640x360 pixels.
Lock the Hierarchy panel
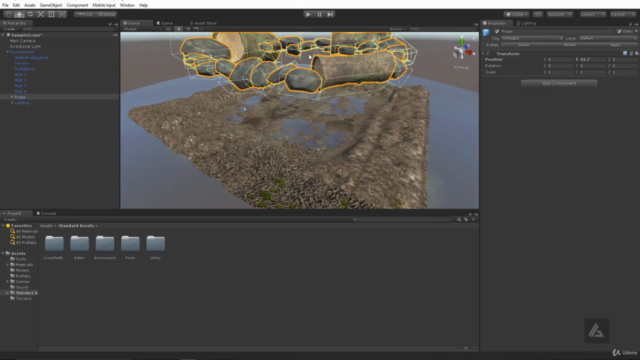[110, 24]
